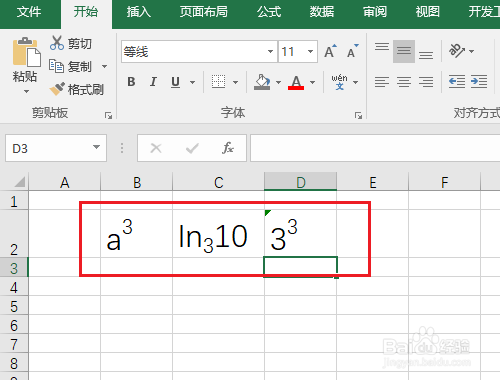Open the font name dropdown
This screenshot has width=500, height=380.
tap(270, 51)
